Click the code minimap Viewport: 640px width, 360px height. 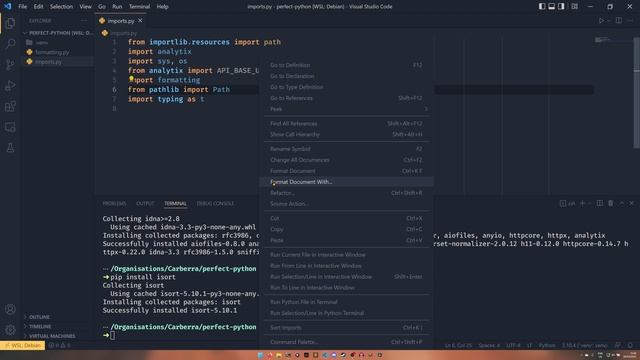(x=613, y=40)
